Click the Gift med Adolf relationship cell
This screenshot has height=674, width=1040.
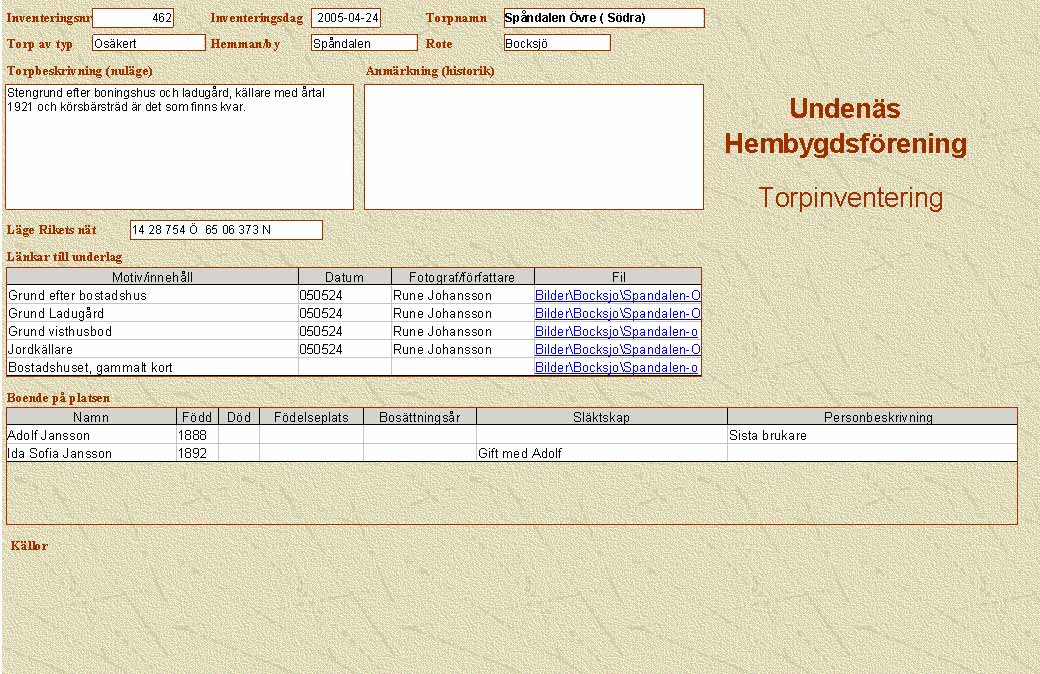click(601, 454)
